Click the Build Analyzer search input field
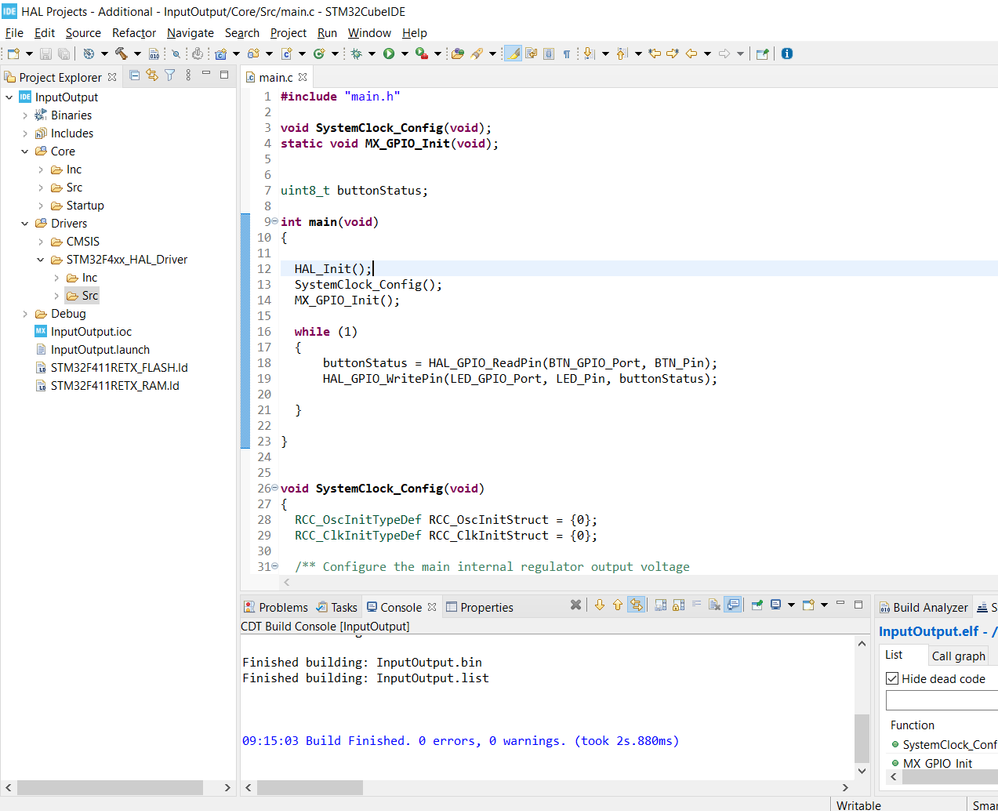 pyautogui.click(x=940, y=701)
